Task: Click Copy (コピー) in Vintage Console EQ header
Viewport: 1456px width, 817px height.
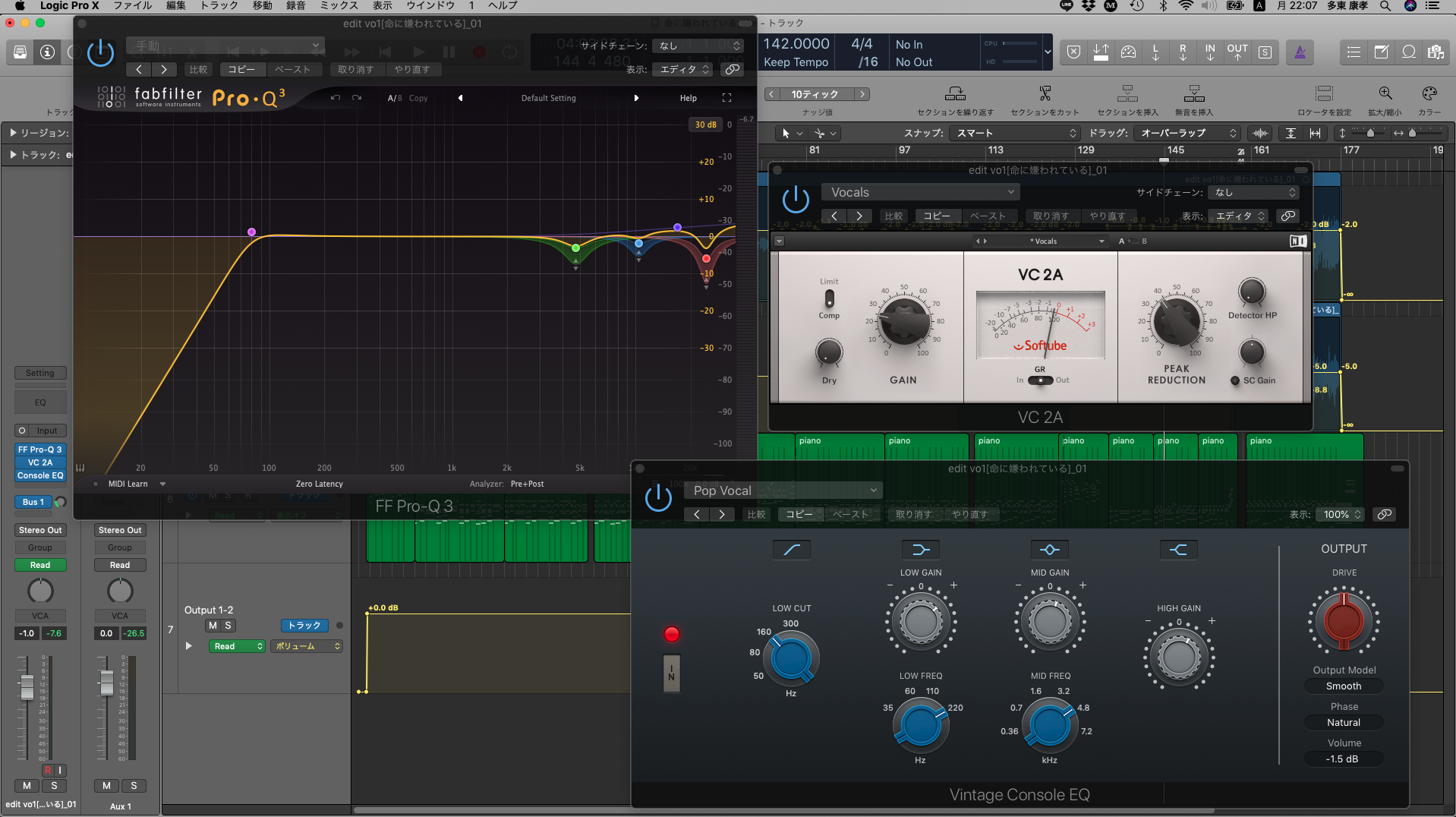Action: [799, 515]
